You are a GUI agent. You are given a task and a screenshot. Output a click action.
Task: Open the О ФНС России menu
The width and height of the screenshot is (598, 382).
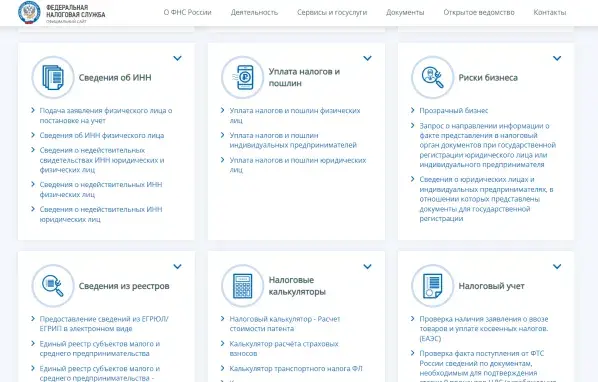(x=187, y=12)
